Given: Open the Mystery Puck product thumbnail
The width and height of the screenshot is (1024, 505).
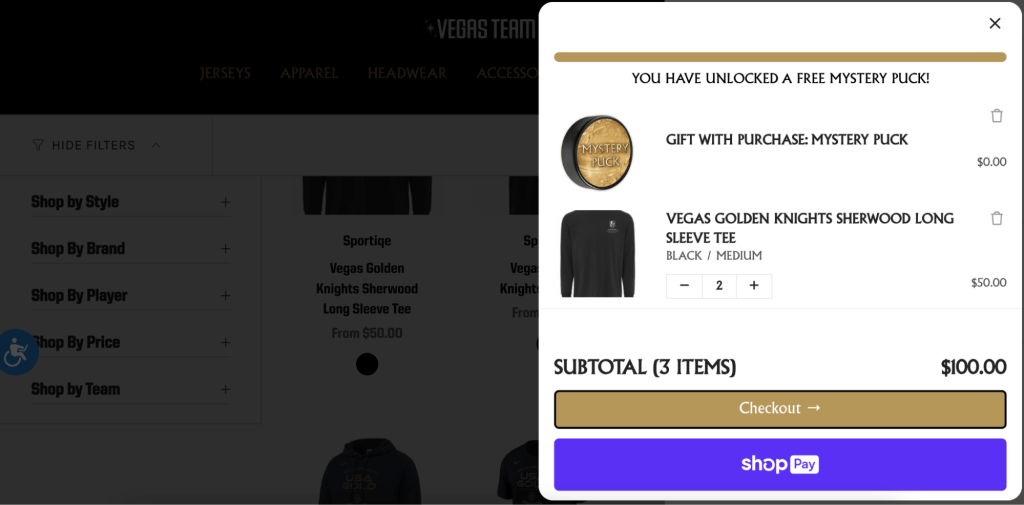Looking at the screenshot, I should [597, 152].
